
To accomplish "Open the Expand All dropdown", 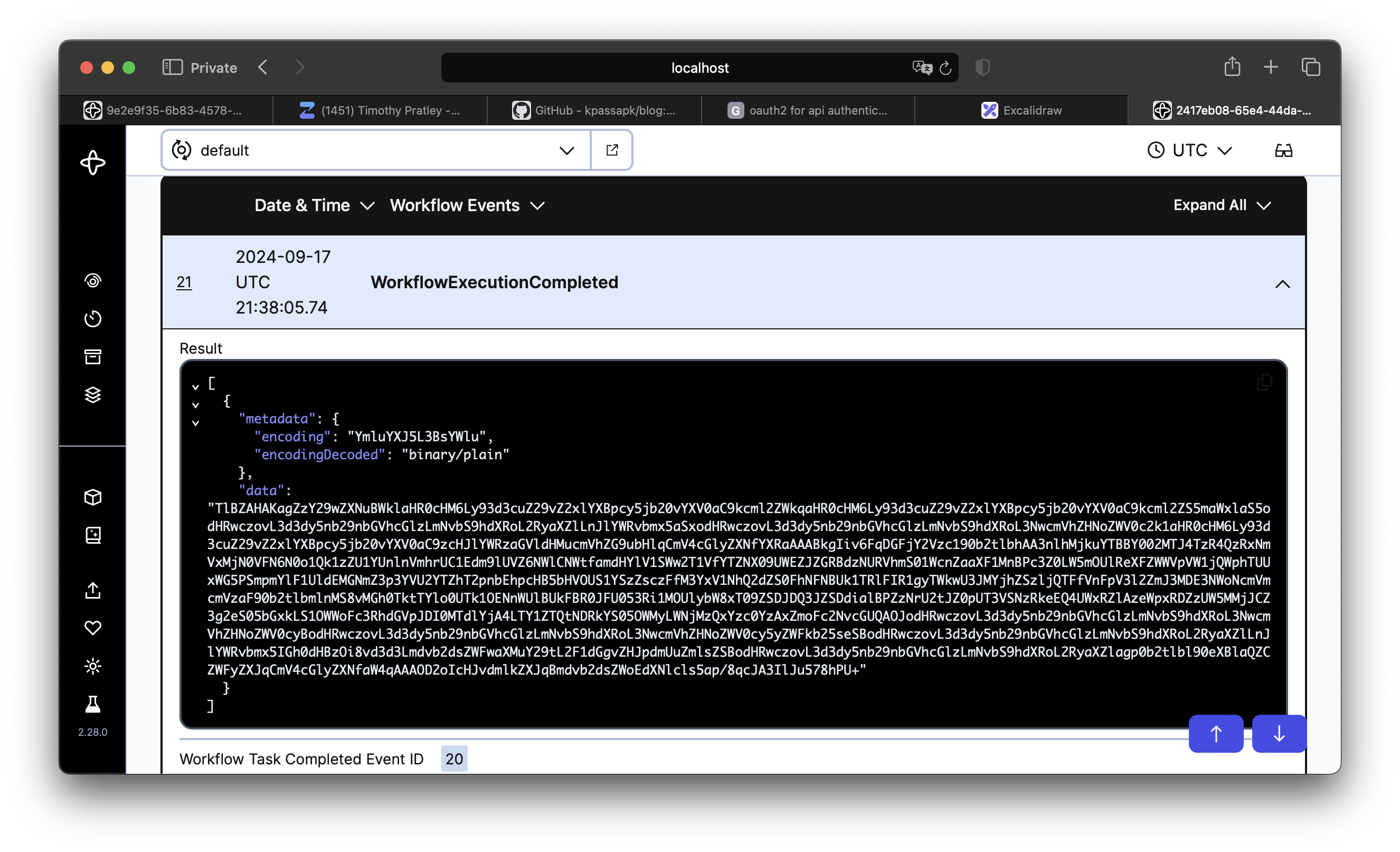I will 1222,205.
